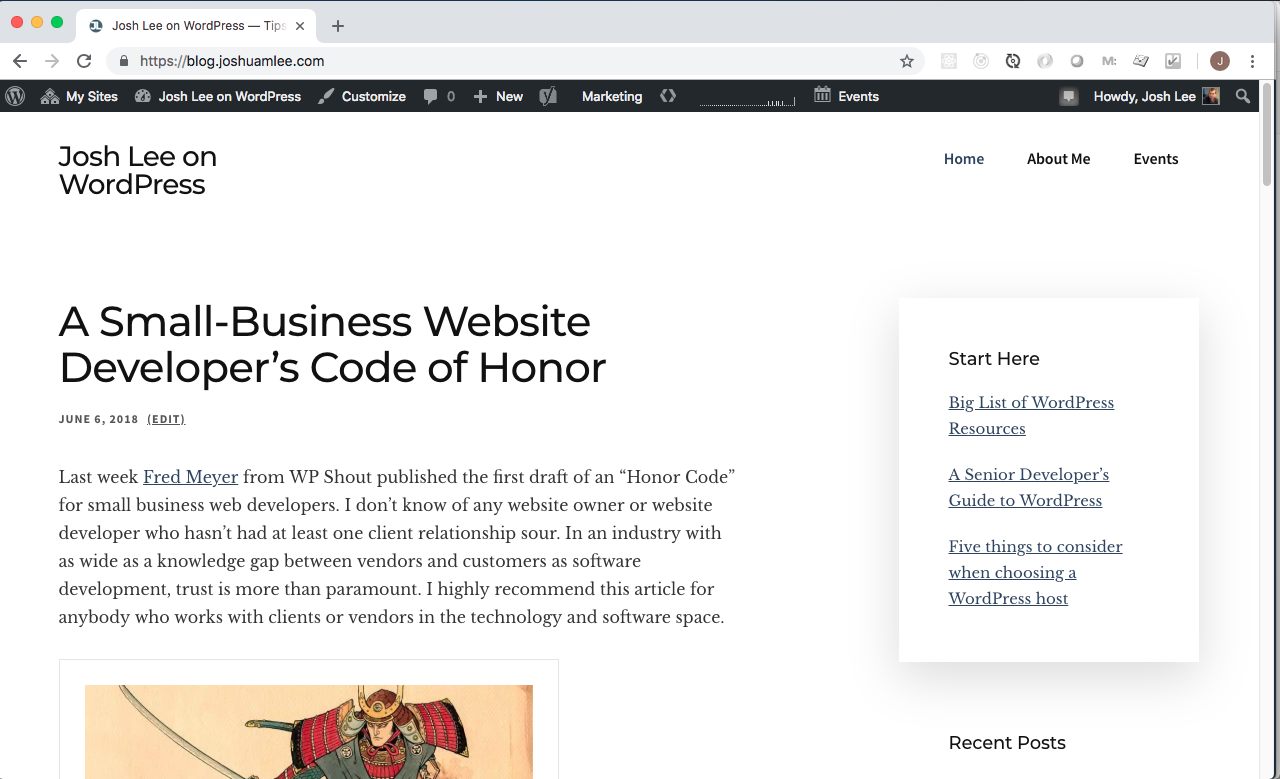Open A Senior Developer's Guide to WordPress

1028,487
